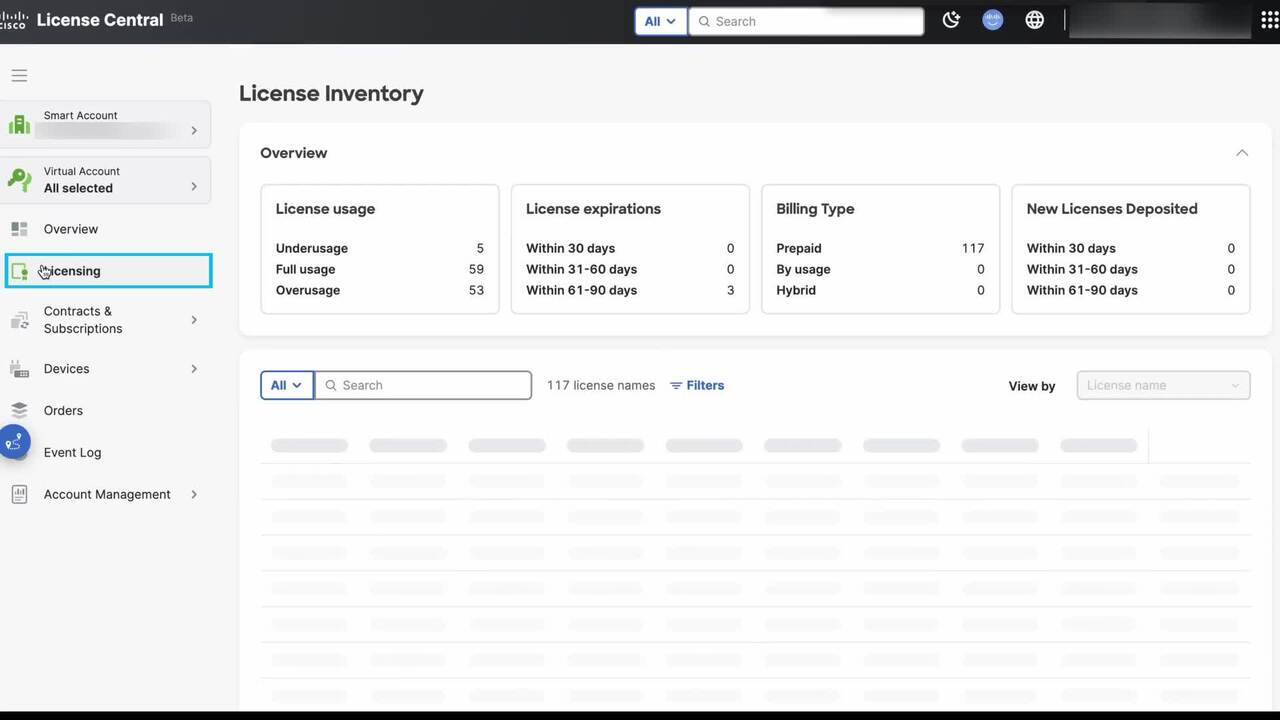Collapse the Overview section chevron
Viewport: 1280px width, 720px height.
pyautogui.click(x=1241, y=153)
